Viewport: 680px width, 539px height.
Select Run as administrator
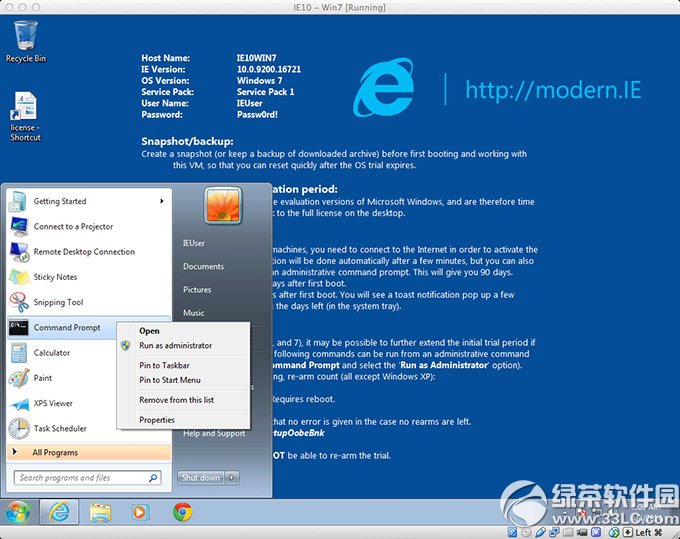point(183,346)
